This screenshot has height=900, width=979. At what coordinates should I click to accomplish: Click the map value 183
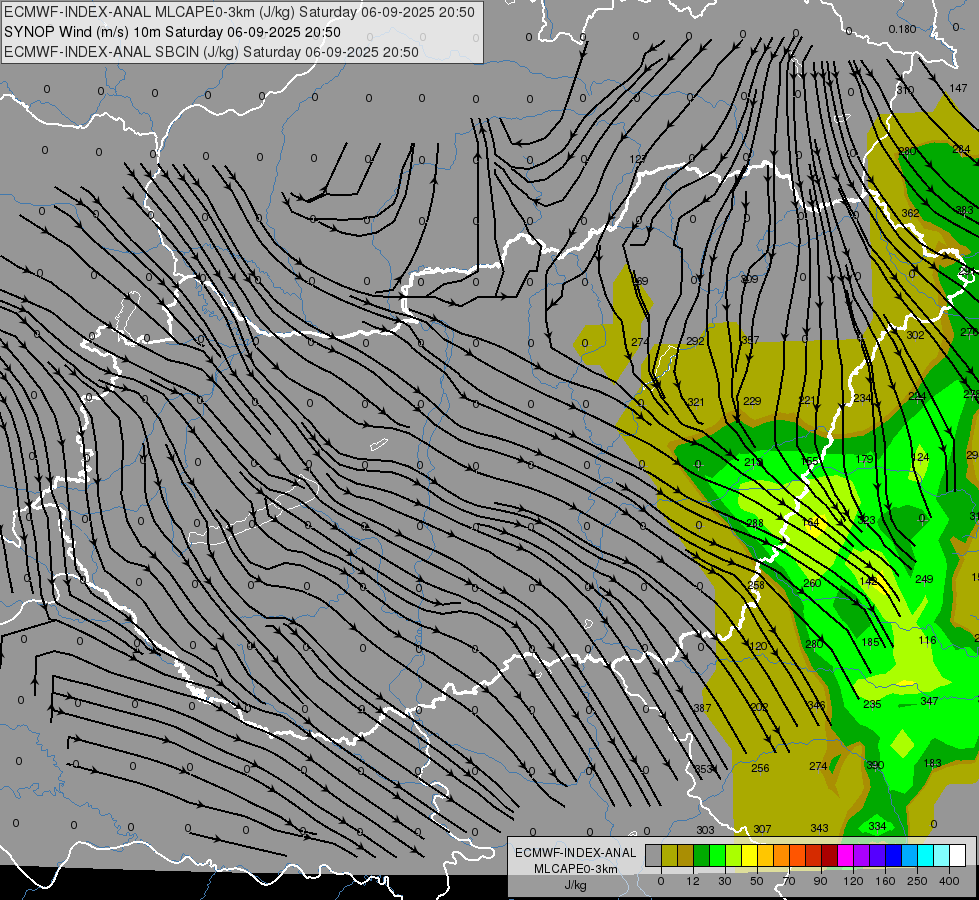(932, 763)
